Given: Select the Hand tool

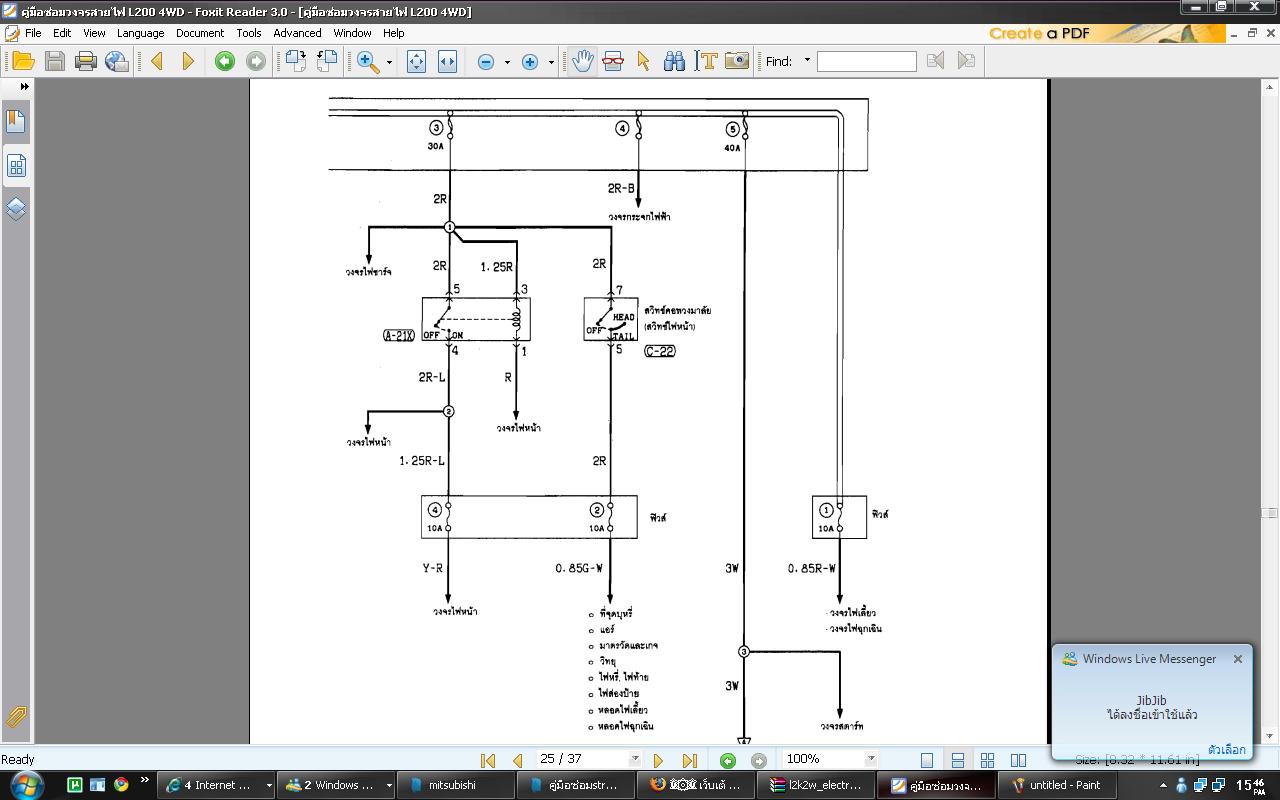Looking at the screenshot, I should click(582, 62).
